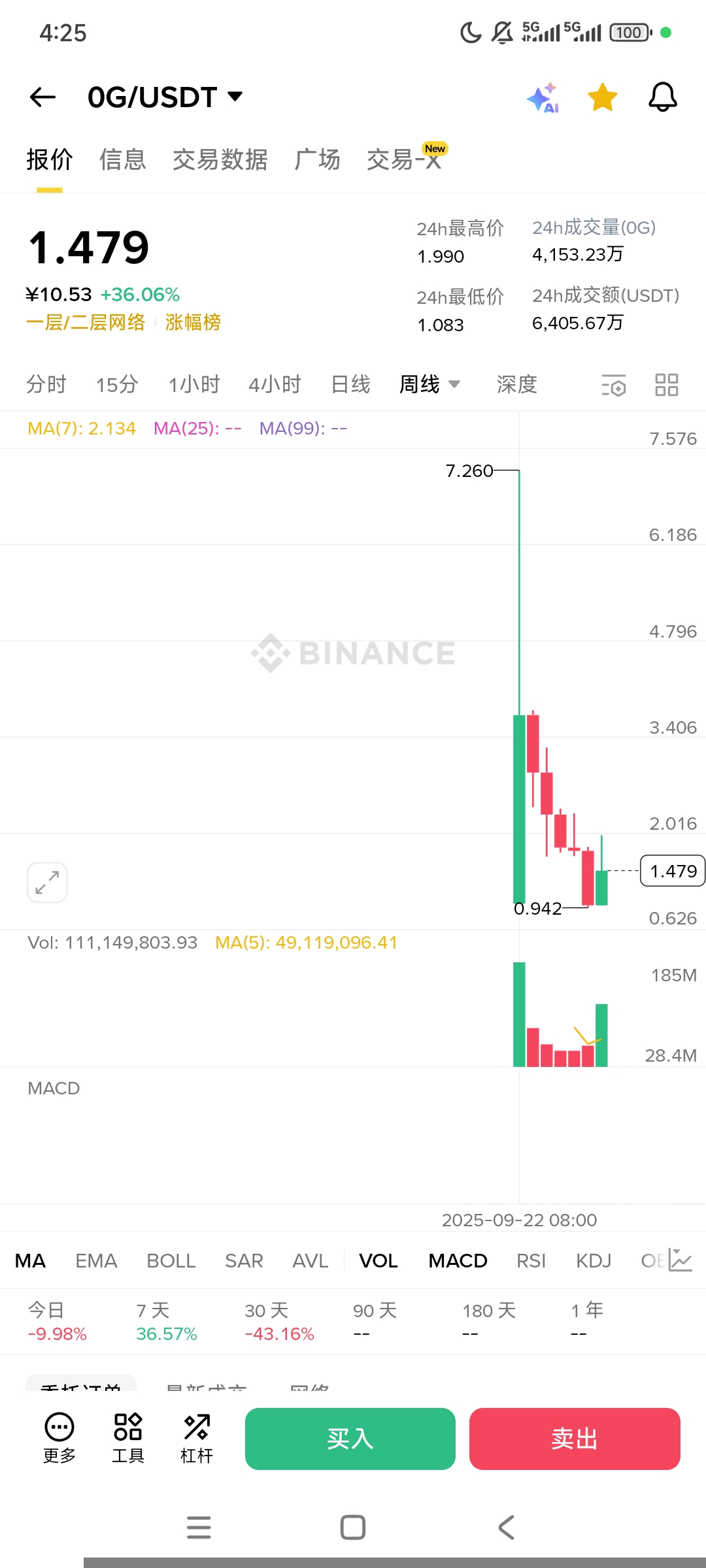Open price alert bell icon

tap(662, 98)
